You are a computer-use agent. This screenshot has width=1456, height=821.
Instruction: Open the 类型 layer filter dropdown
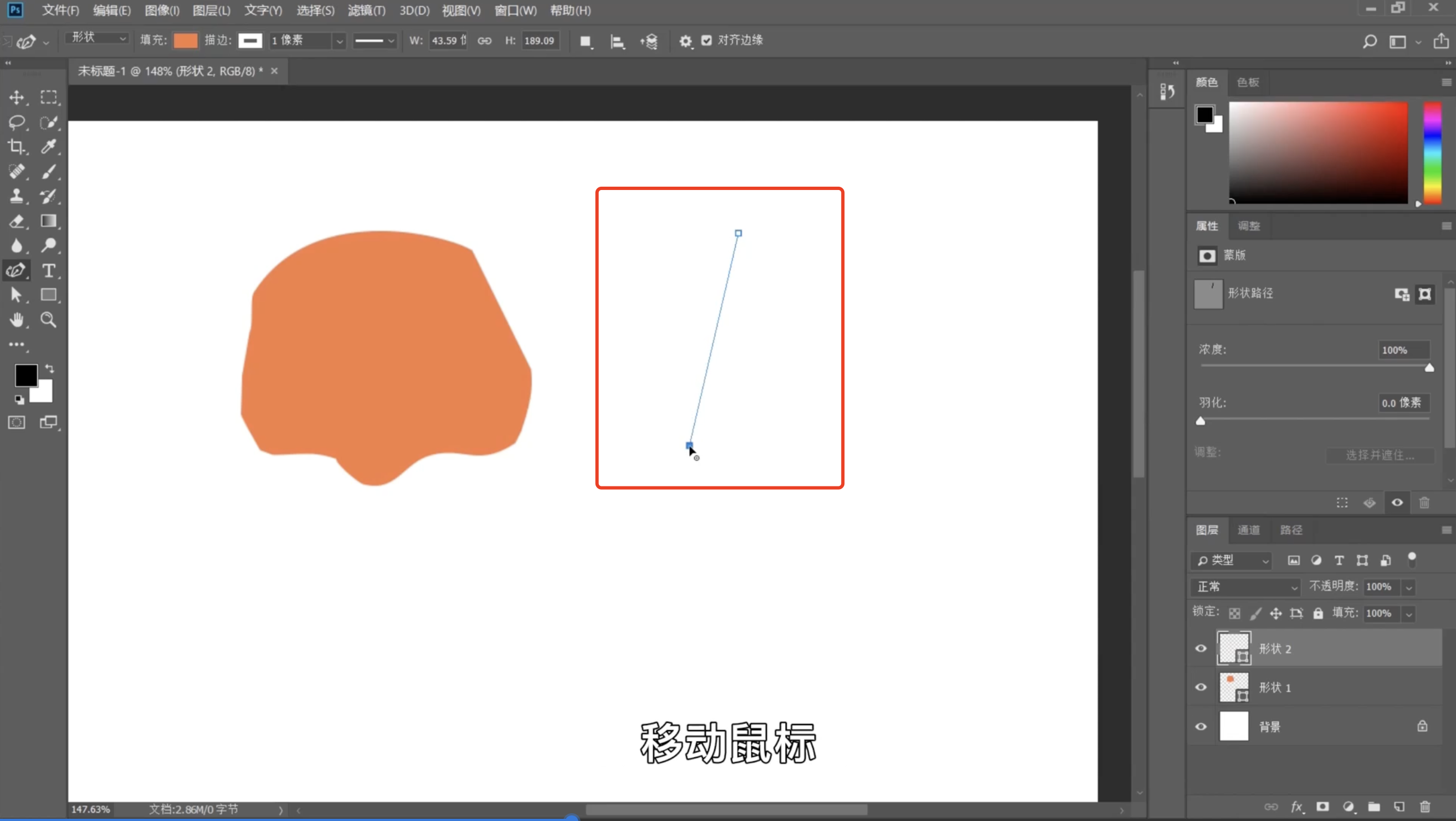click(1232, 561)
